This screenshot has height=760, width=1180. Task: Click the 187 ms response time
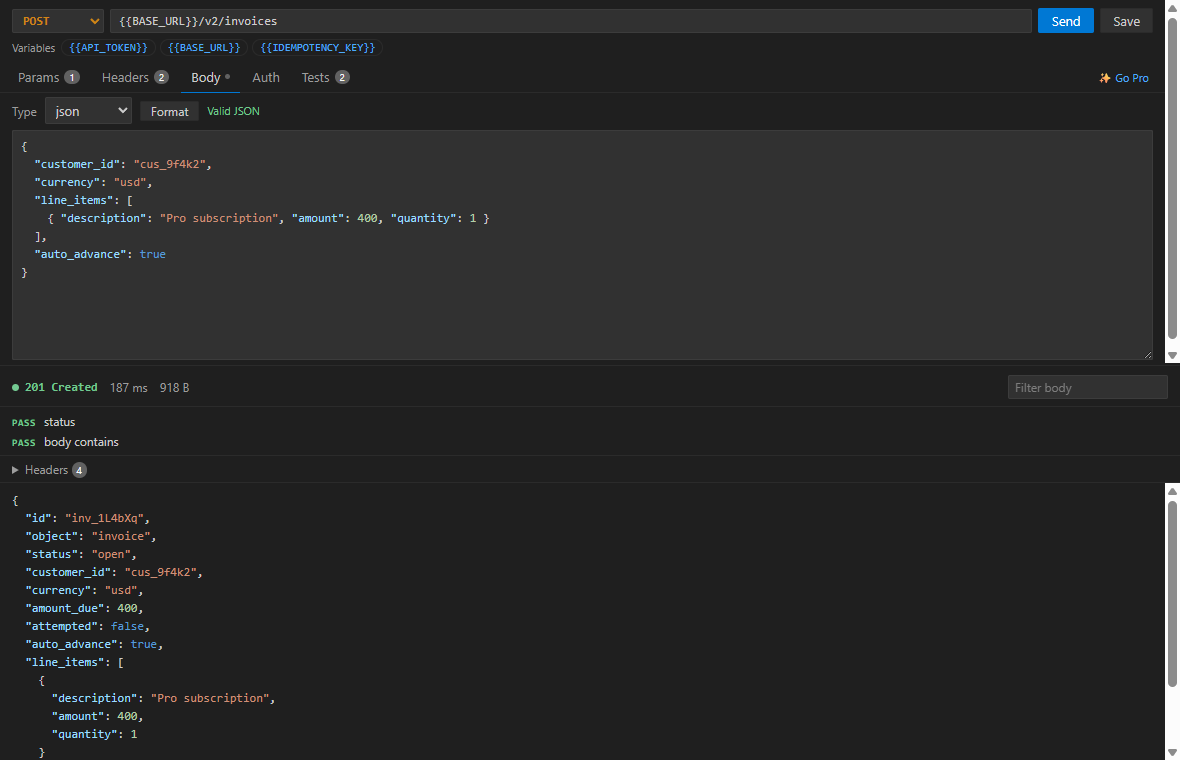(x=129, y=388)
